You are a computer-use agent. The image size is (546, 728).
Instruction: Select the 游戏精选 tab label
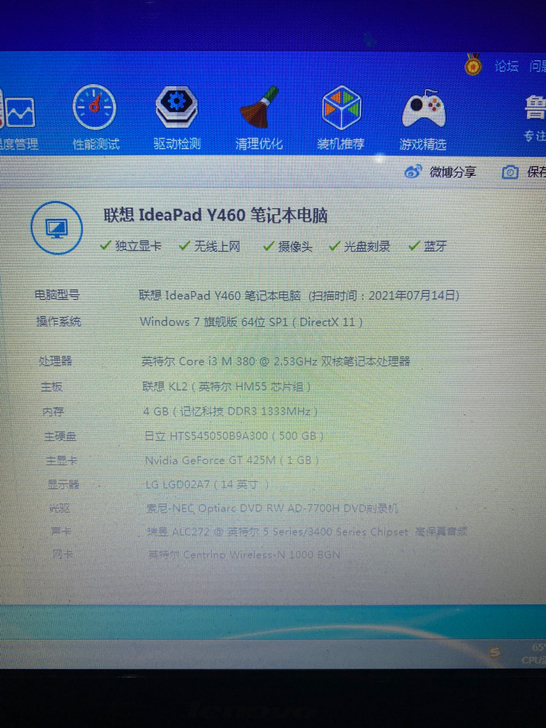pyautogui.click(x=423, y=144)
